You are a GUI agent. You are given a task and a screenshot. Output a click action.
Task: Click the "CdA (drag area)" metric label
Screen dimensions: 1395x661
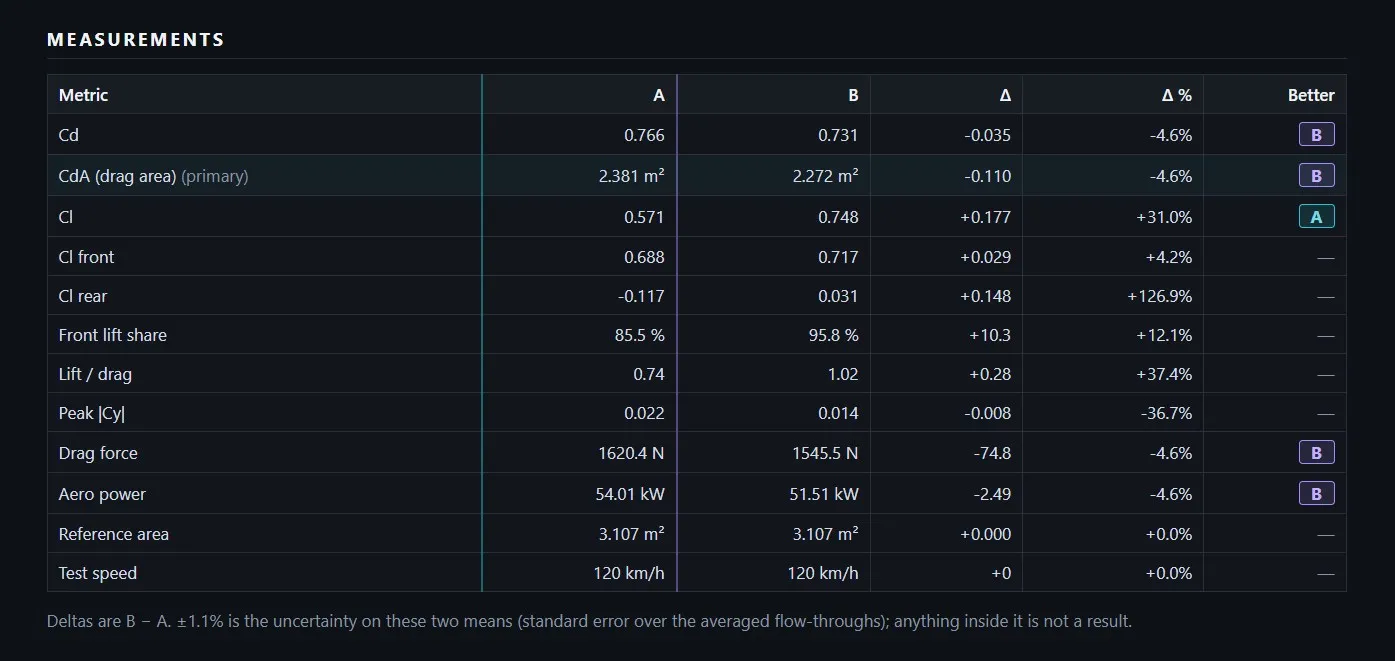click(118, 176)
